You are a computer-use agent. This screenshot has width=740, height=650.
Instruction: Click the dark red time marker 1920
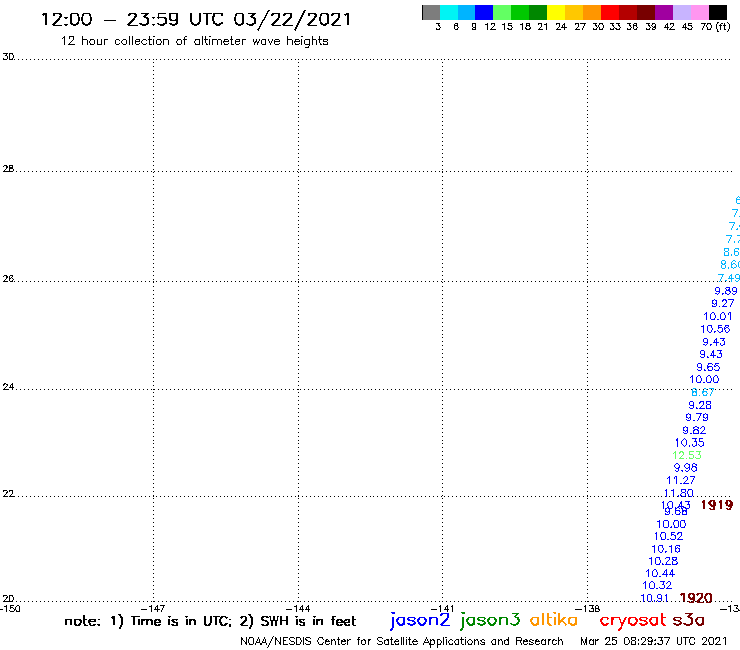[x=696, y=598]
